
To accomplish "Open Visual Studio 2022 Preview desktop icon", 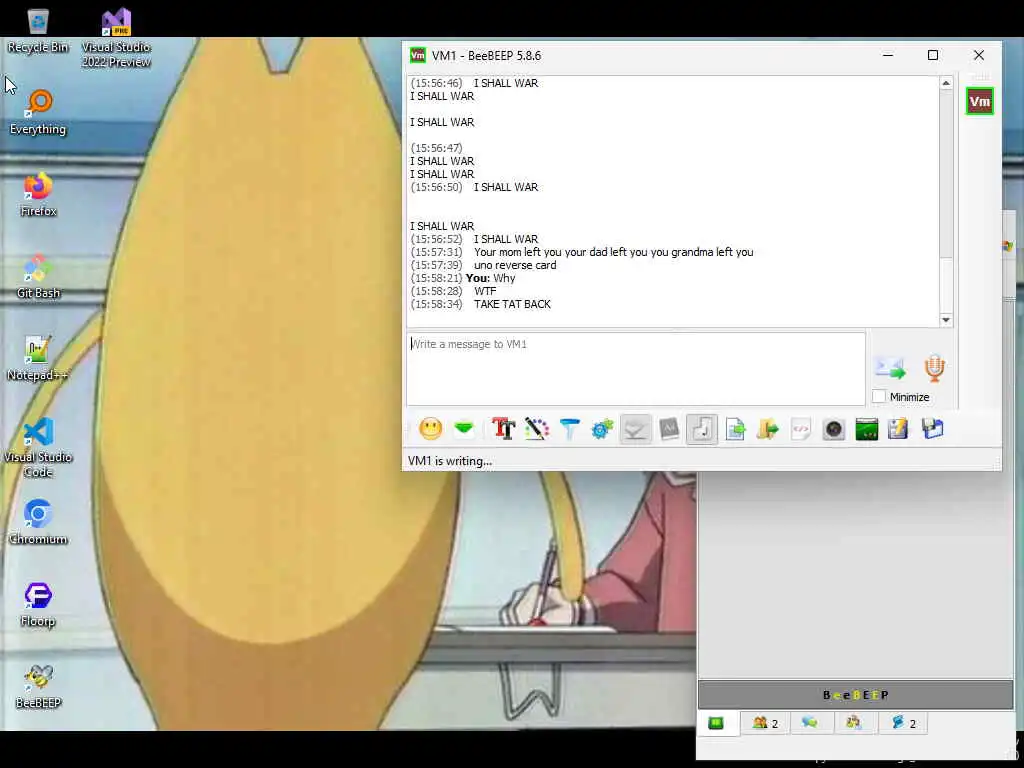I will tap(116, 38).
